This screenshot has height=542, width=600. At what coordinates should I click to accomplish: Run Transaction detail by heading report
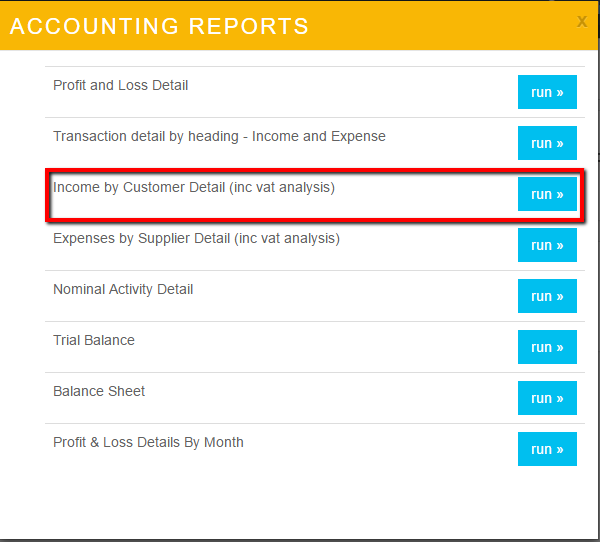[x=547, y=143]
